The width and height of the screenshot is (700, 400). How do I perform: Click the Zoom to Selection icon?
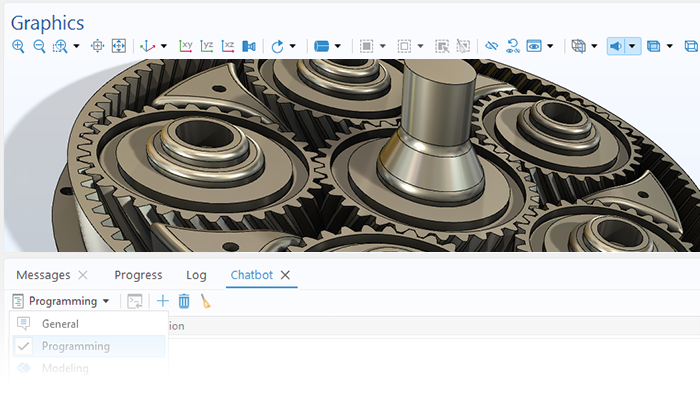[x=97, y=46]
